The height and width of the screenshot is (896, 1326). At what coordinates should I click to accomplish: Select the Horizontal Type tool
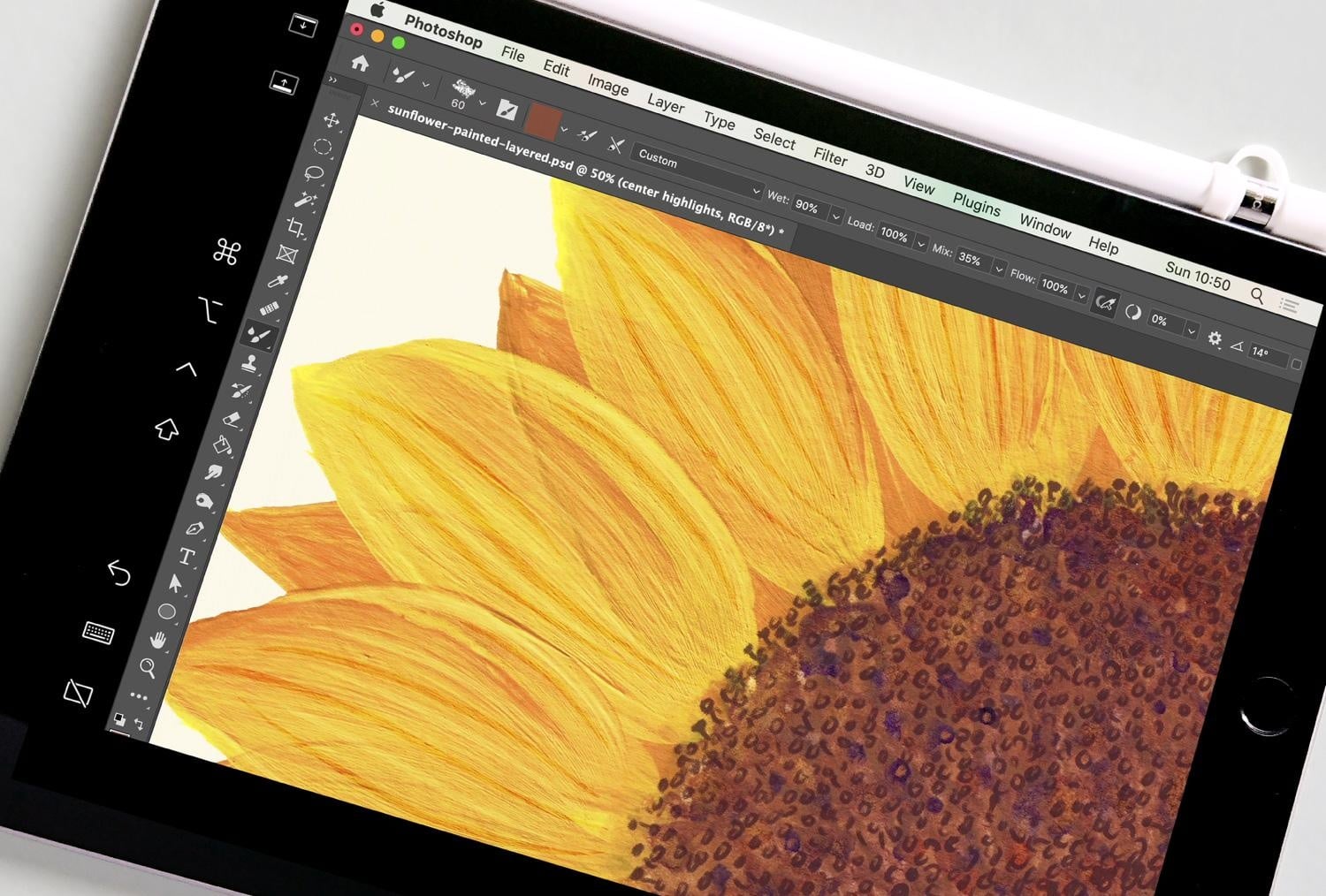(187, 557)
